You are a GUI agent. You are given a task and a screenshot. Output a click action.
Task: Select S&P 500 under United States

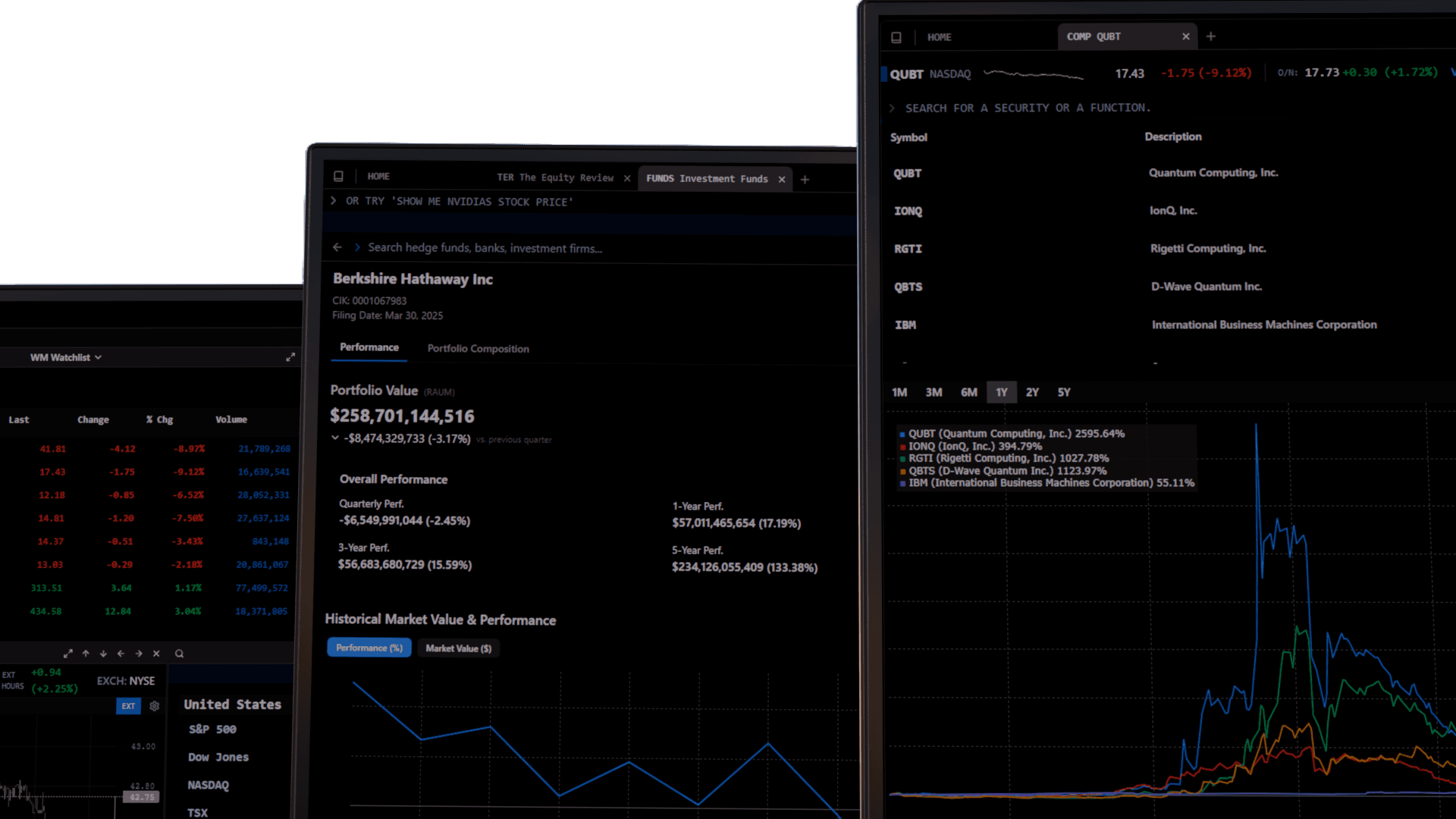coord(212,730)
